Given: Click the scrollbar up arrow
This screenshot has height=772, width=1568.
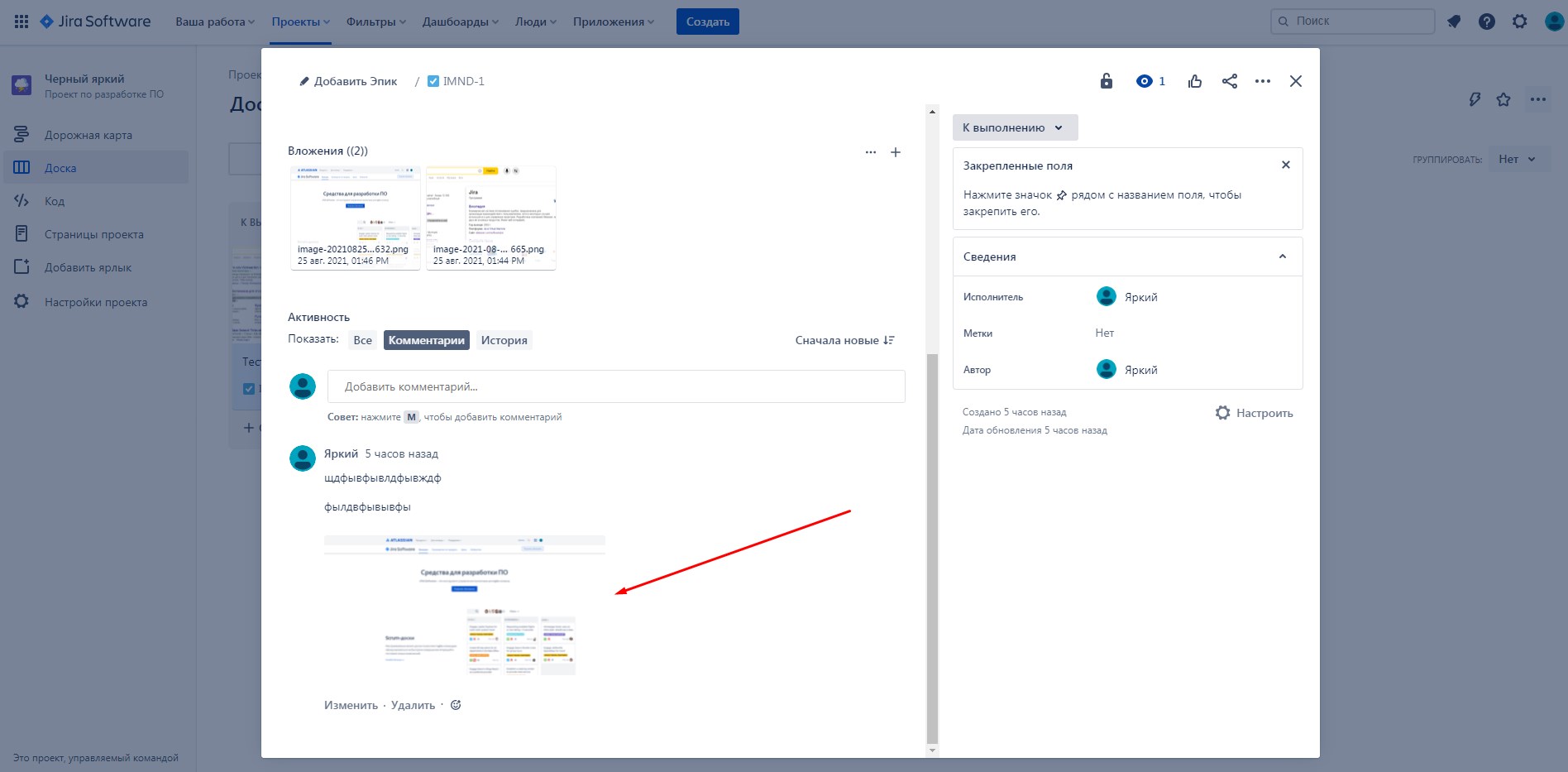Looking at the screenshot, I should pyautogui.click(x=932, y=112).
